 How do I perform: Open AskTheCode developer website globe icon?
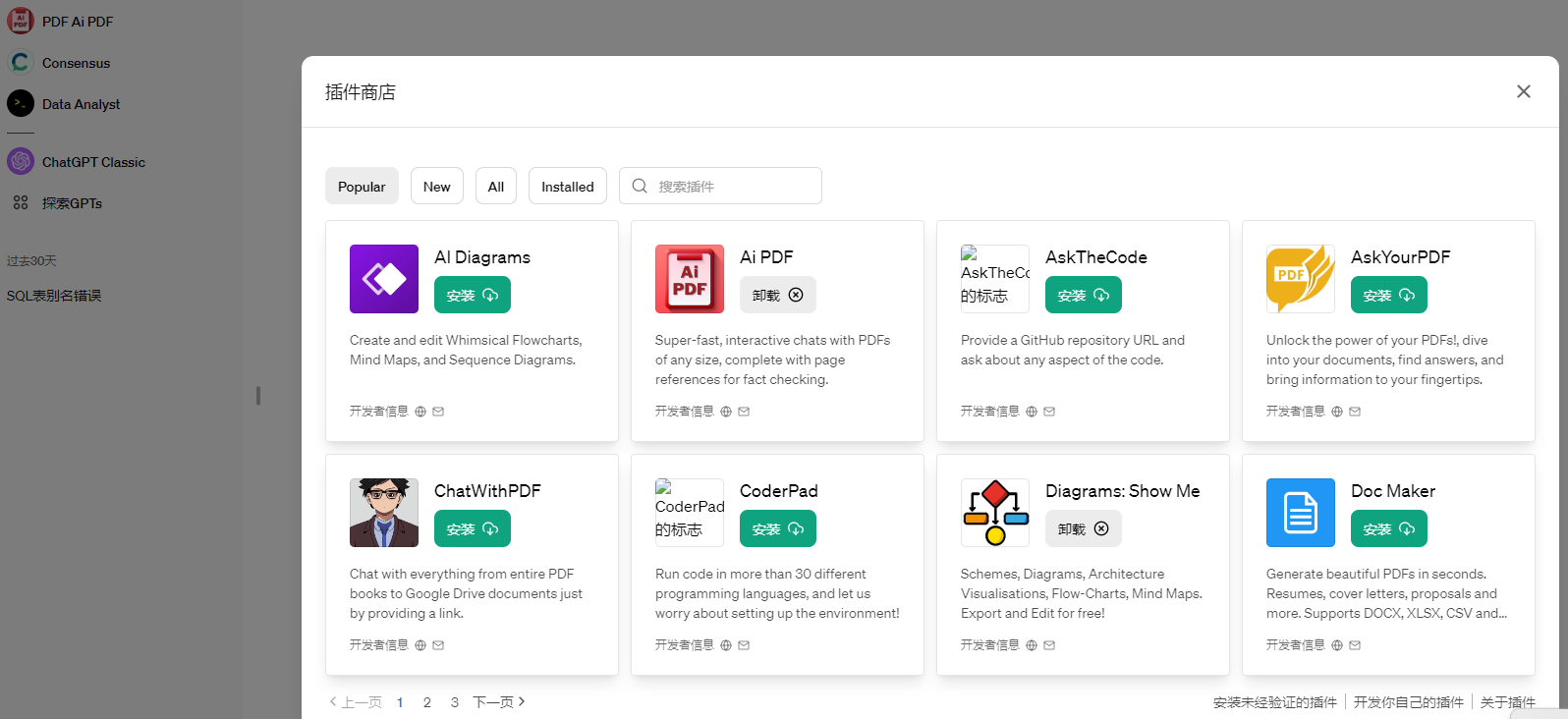pos(1032,412)
